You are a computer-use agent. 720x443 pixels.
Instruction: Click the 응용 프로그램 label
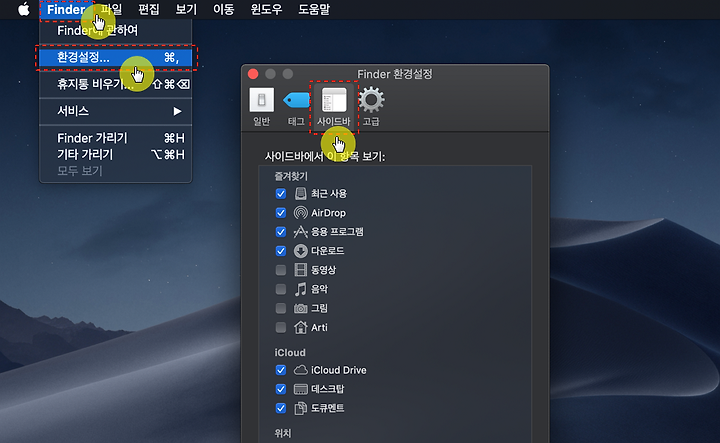point(337,232)
